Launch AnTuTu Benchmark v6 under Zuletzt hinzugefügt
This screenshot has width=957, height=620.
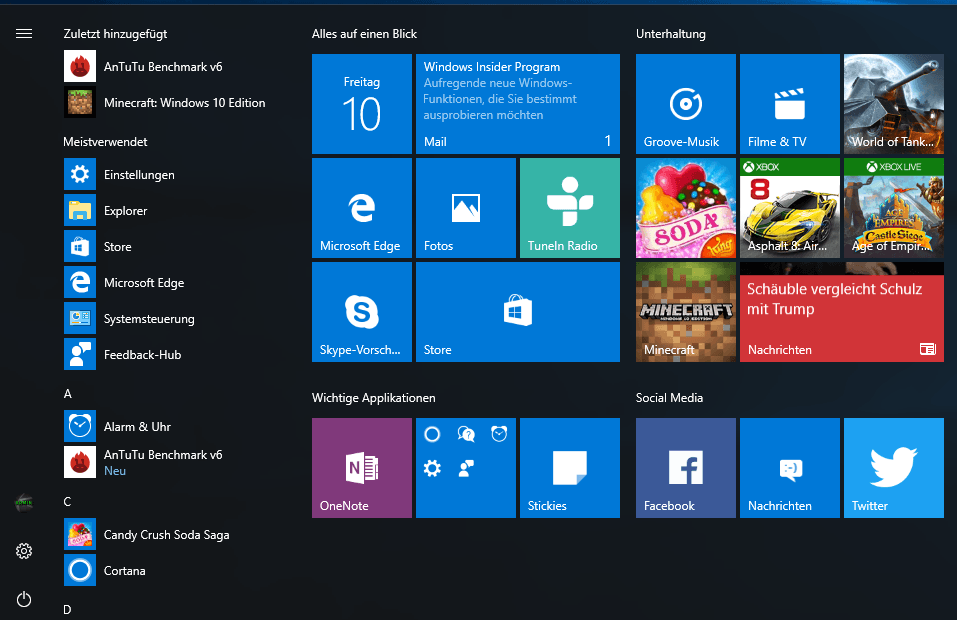tap(165, 67)
